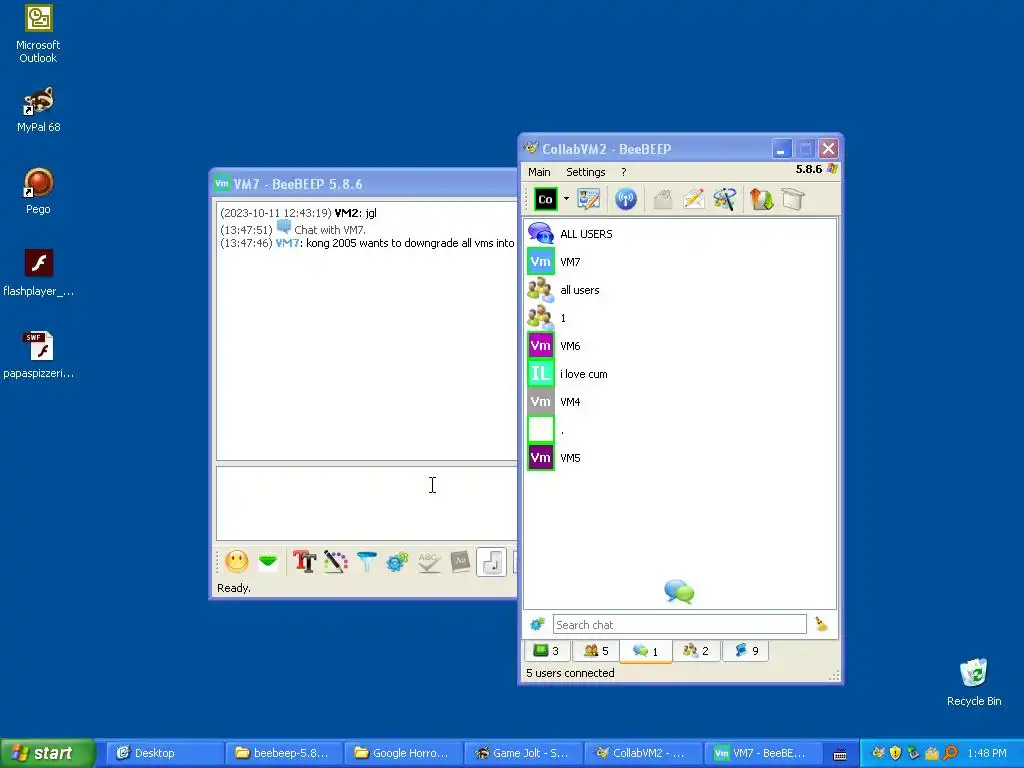Switch to the beebeep-5.8 folder taskbar button

coord(283,753)
